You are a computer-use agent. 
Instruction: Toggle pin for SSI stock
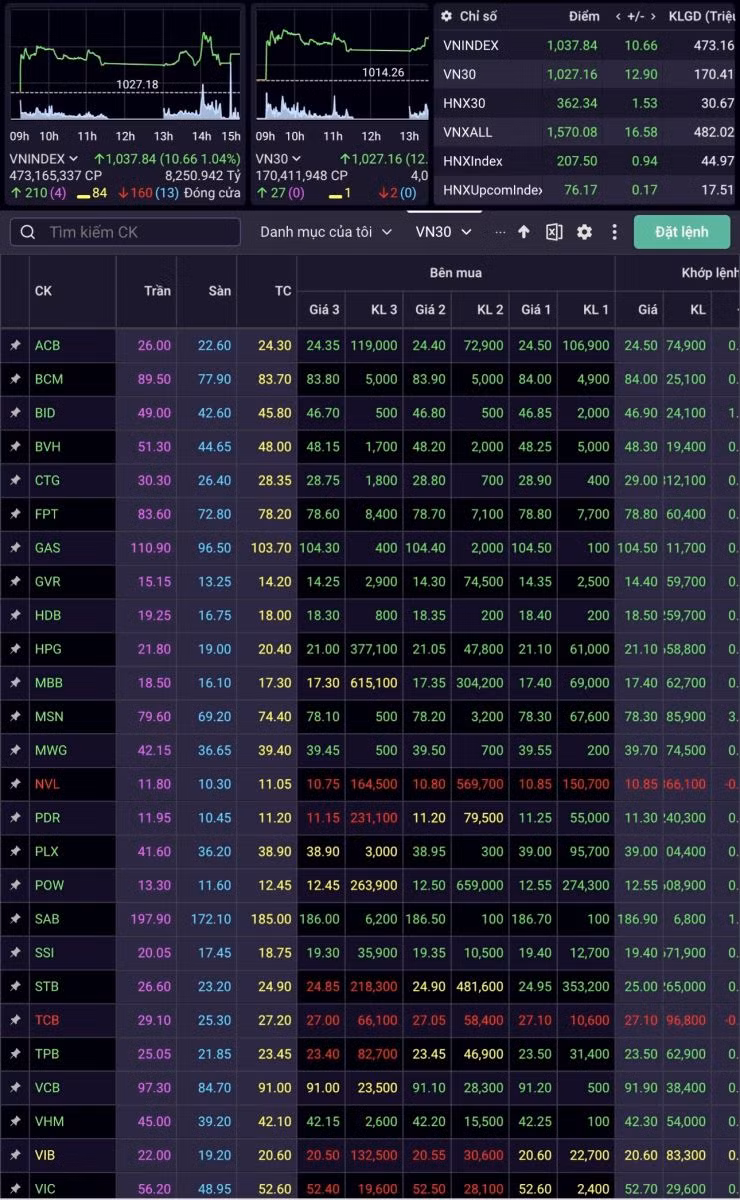pos(15,953)
